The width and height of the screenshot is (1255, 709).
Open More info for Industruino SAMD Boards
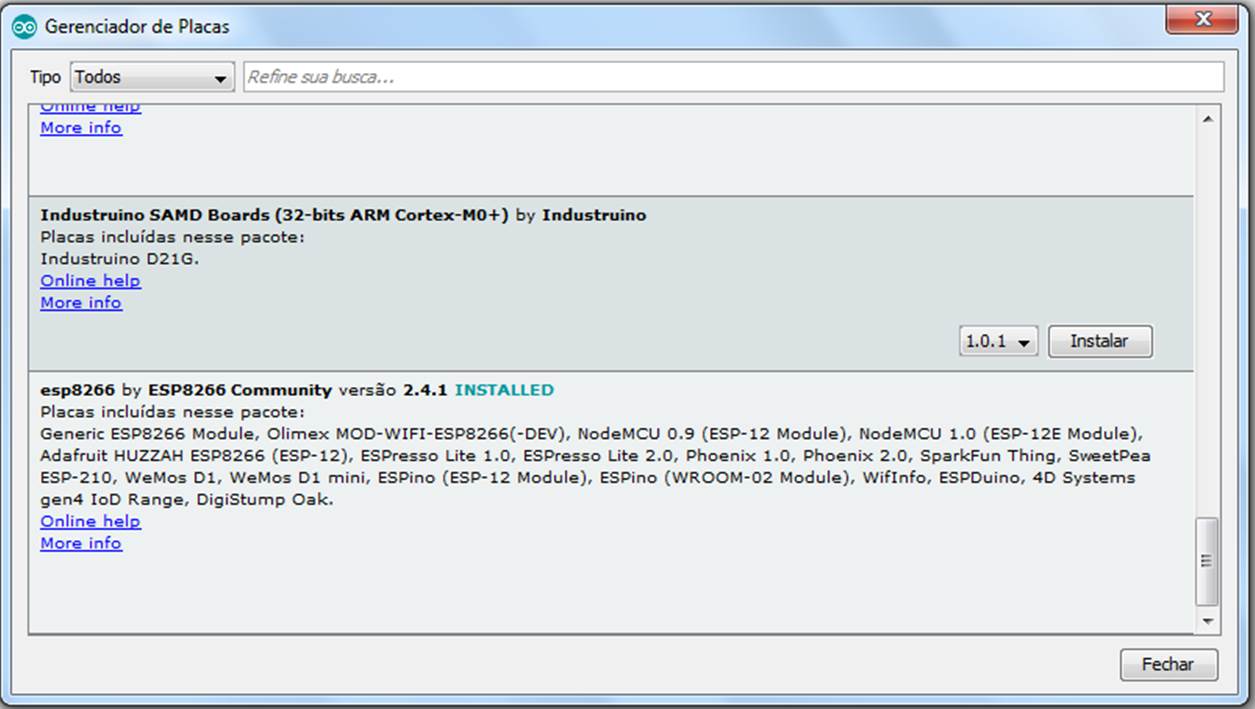click(80, 302)
